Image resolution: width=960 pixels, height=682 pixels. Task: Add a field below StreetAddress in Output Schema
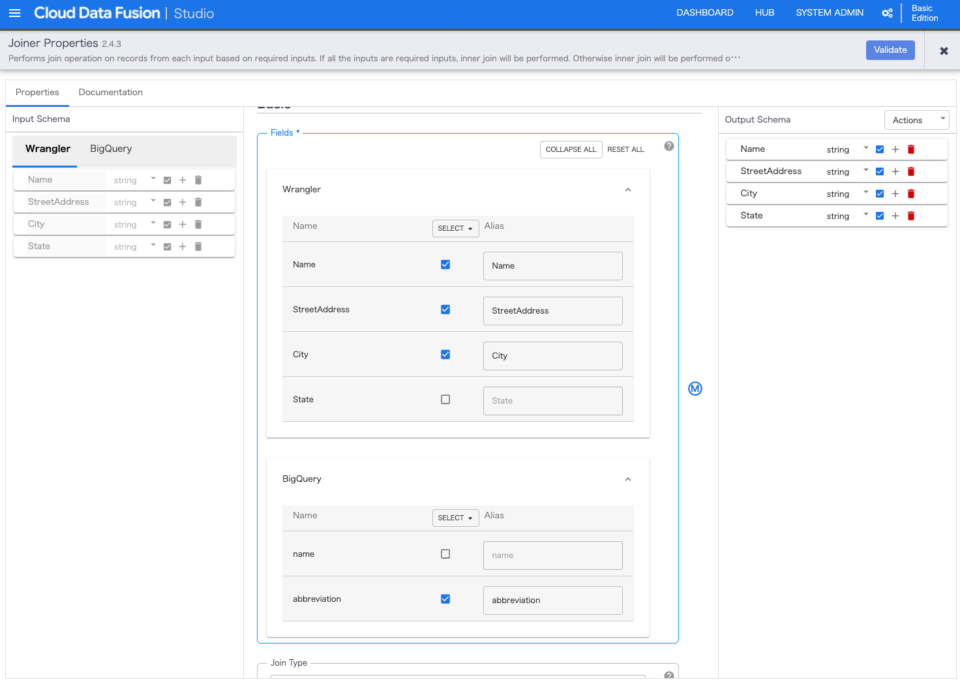pos(895,171)
